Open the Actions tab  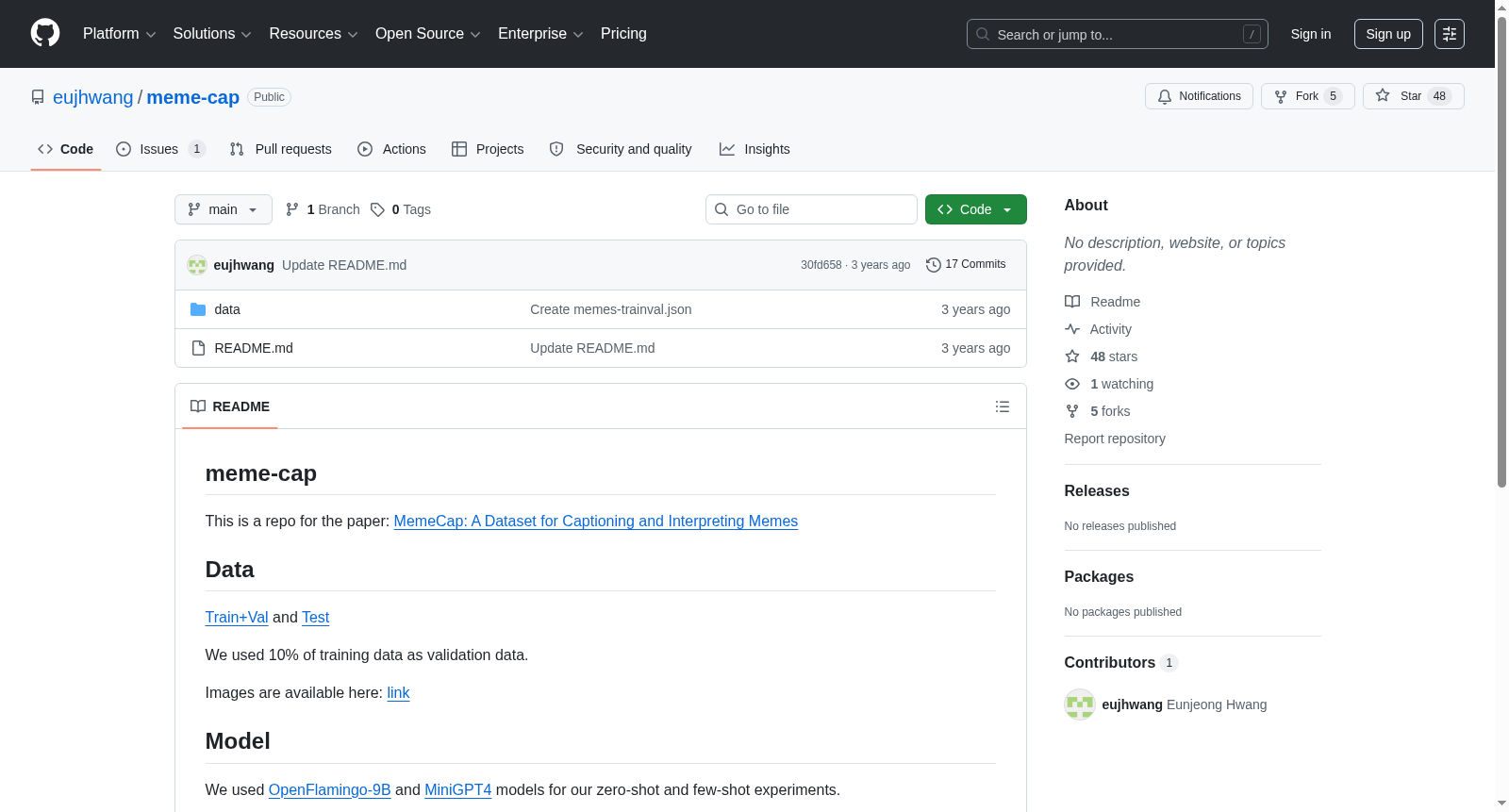click(x=392, y=149)
